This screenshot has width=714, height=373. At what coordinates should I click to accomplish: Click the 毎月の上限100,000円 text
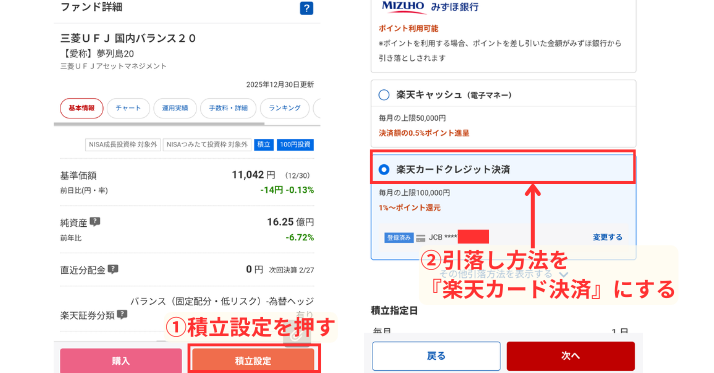click(x=414, y=193)
